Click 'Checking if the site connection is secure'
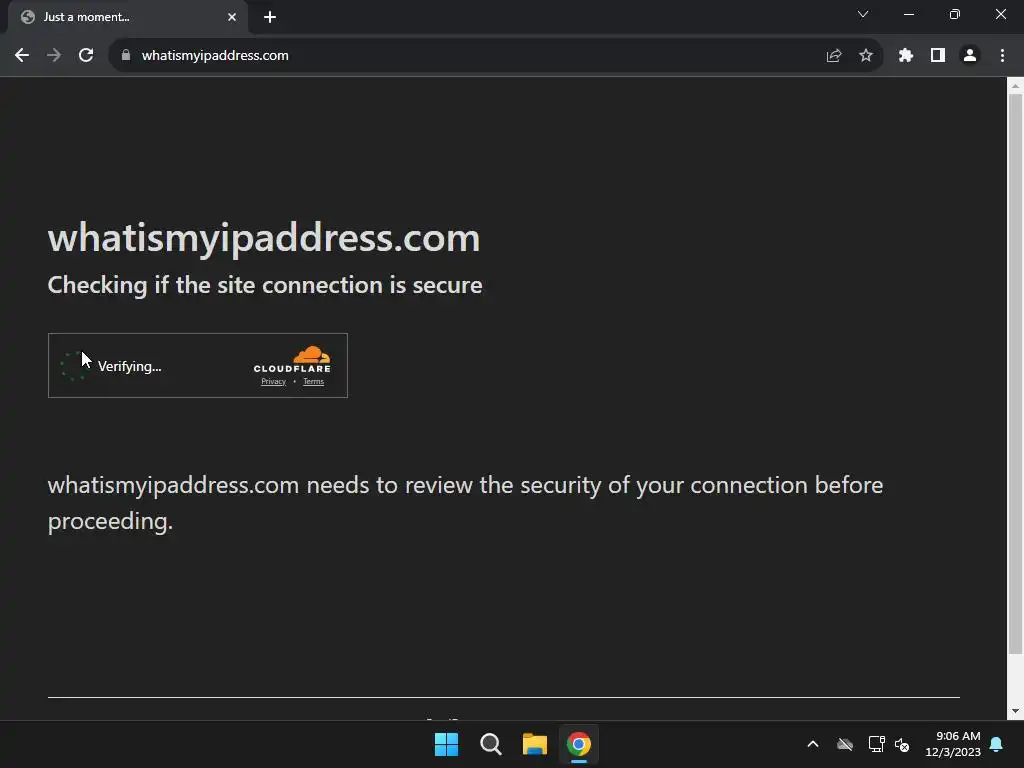 click(x=265, y=285)
